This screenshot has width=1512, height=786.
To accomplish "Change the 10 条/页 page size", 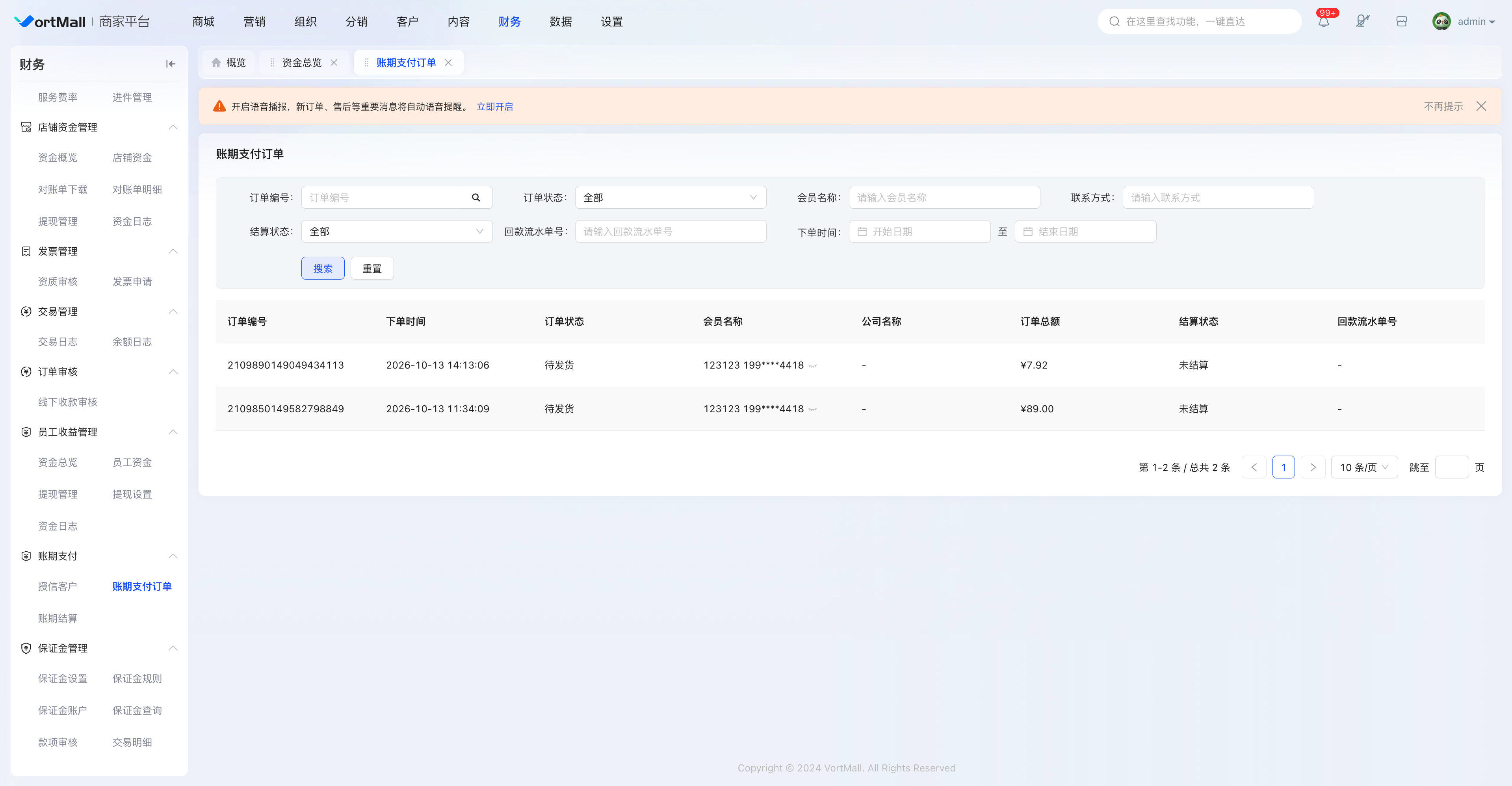I will (x=1364, y=467).
